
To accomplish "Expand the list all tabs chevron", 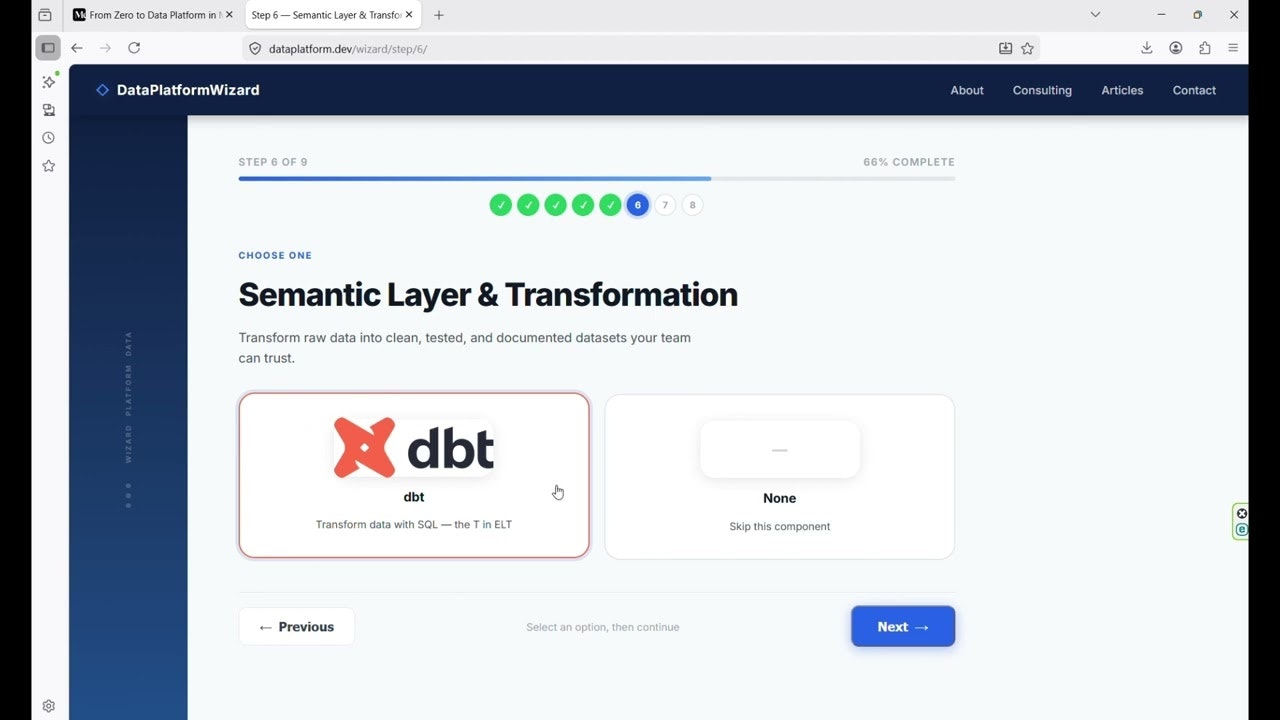I will click(x=1095, y=15).
